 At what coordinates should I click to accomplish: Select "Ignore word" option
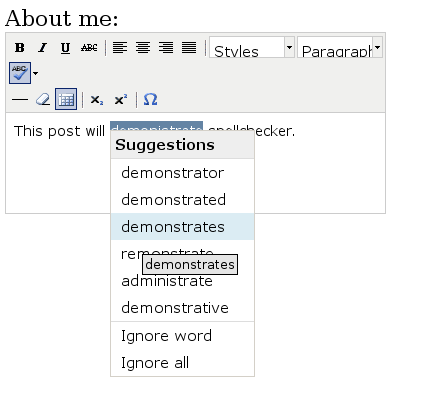183,336
